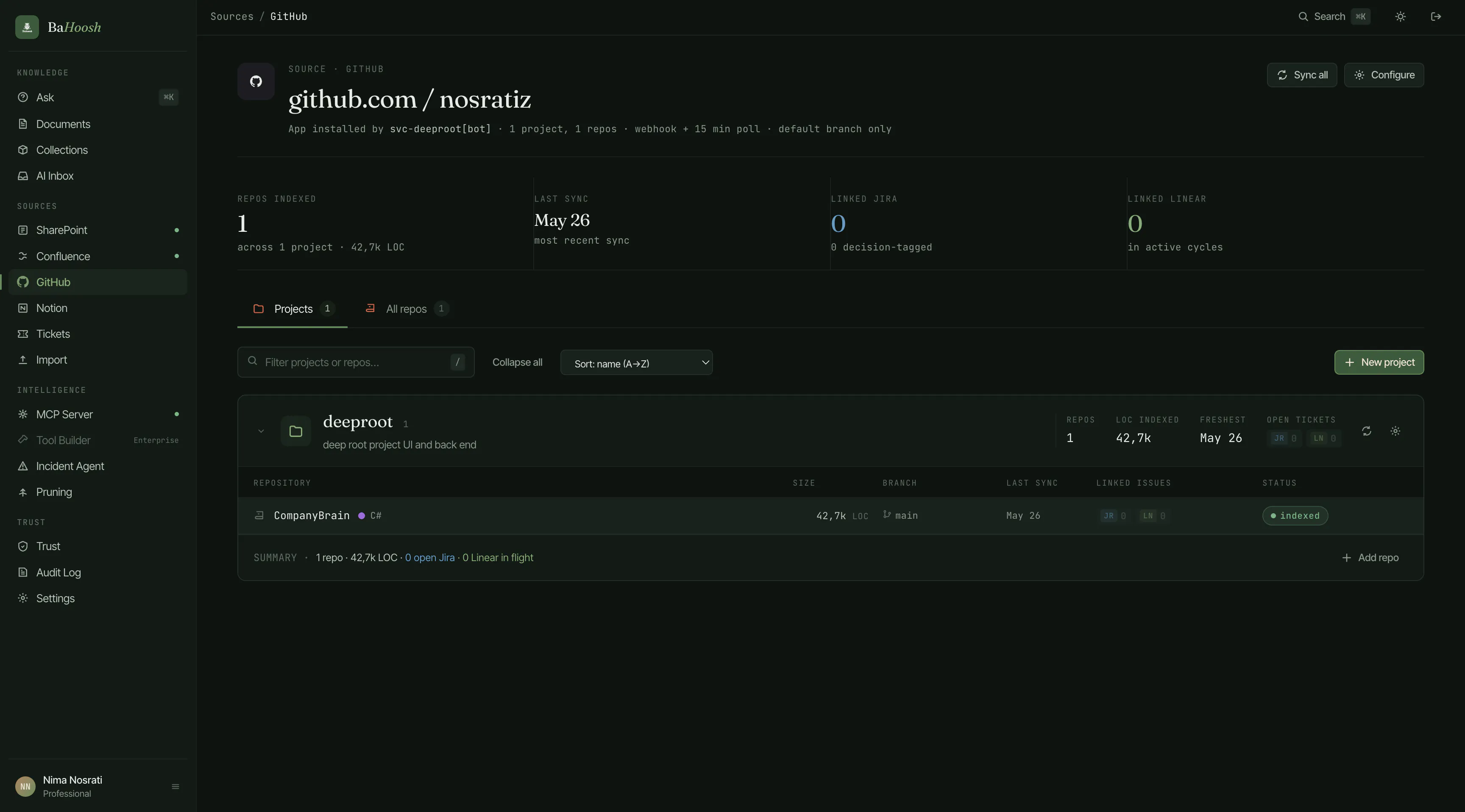Open deeproot project settings gear
This screenshot has width=1465, height=812.
coord(1395,431)
